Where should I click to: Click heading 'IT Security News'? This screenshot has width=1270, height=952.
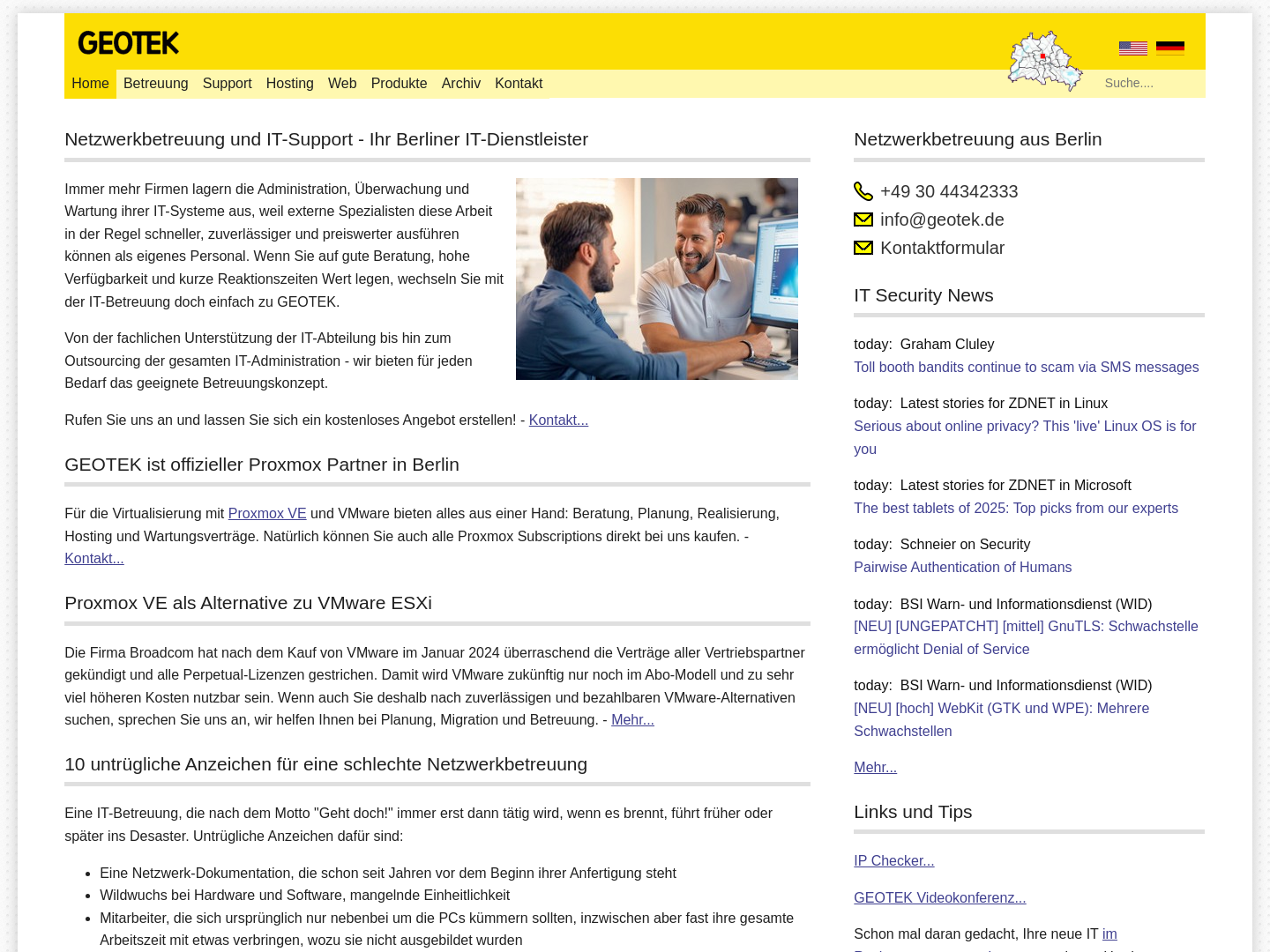click(x=923, y=295)
